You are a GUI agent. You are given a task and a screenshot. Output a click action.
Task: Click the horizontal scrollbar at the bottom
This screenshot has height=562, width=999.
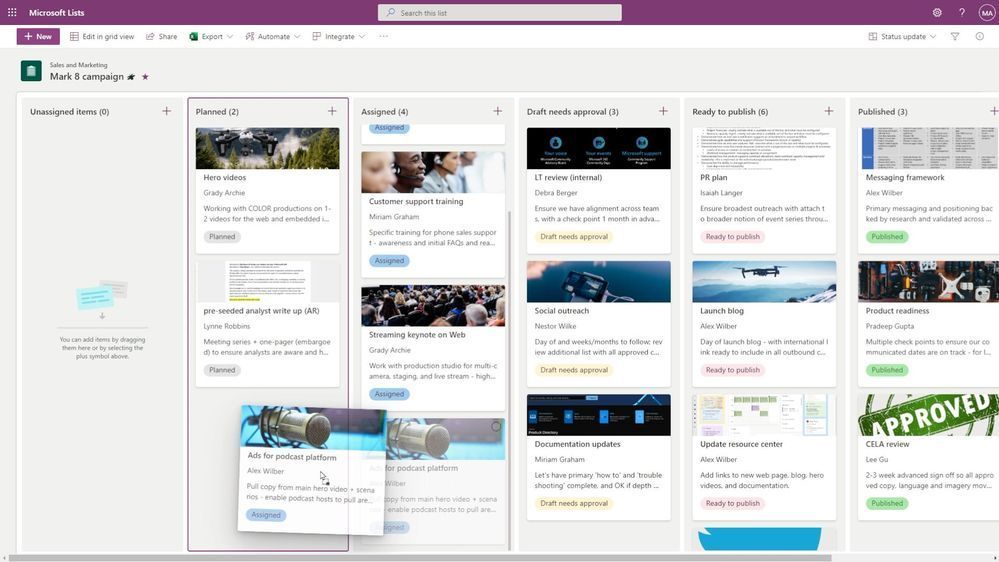(420, 558)
